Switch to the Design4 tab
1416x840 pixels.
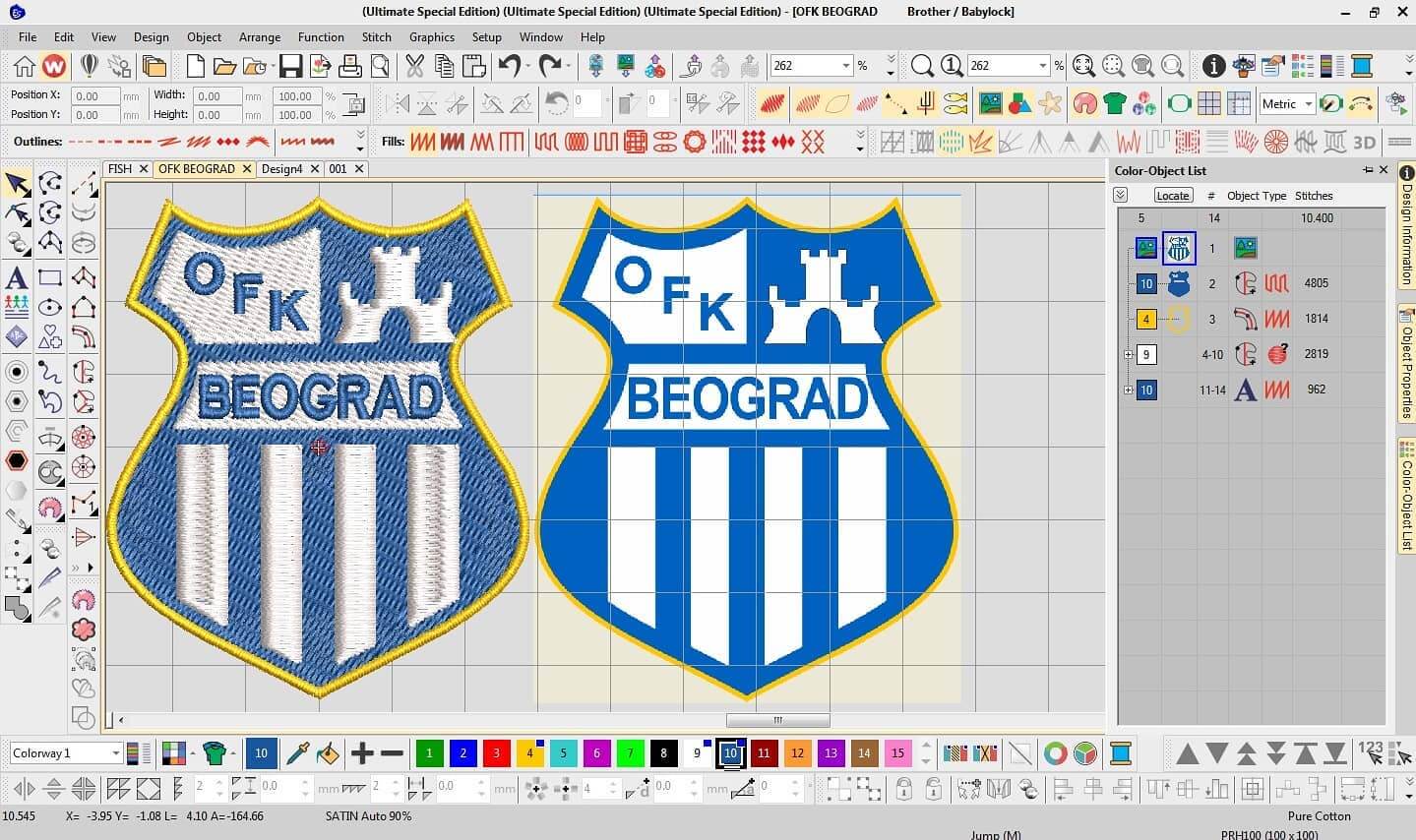tap(281, 169)
